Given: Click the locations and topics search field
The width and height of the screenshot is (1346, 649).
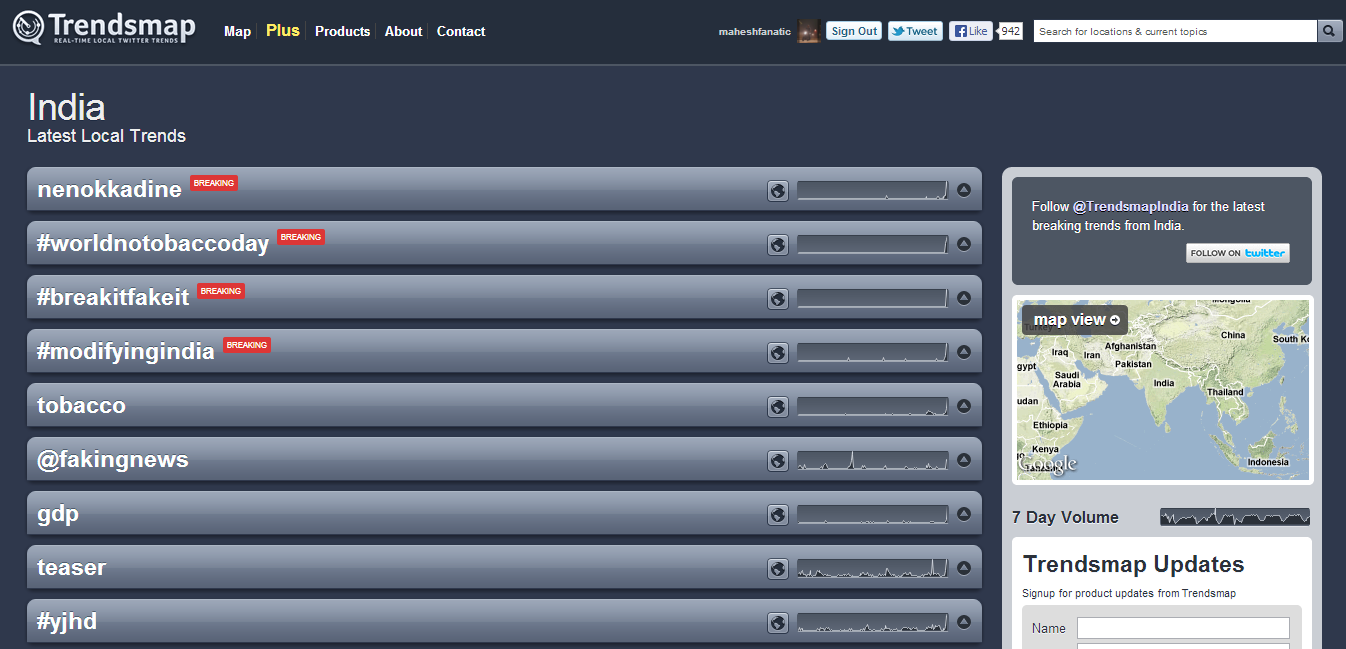Looking at the screenshot, I should (1175, 31).
